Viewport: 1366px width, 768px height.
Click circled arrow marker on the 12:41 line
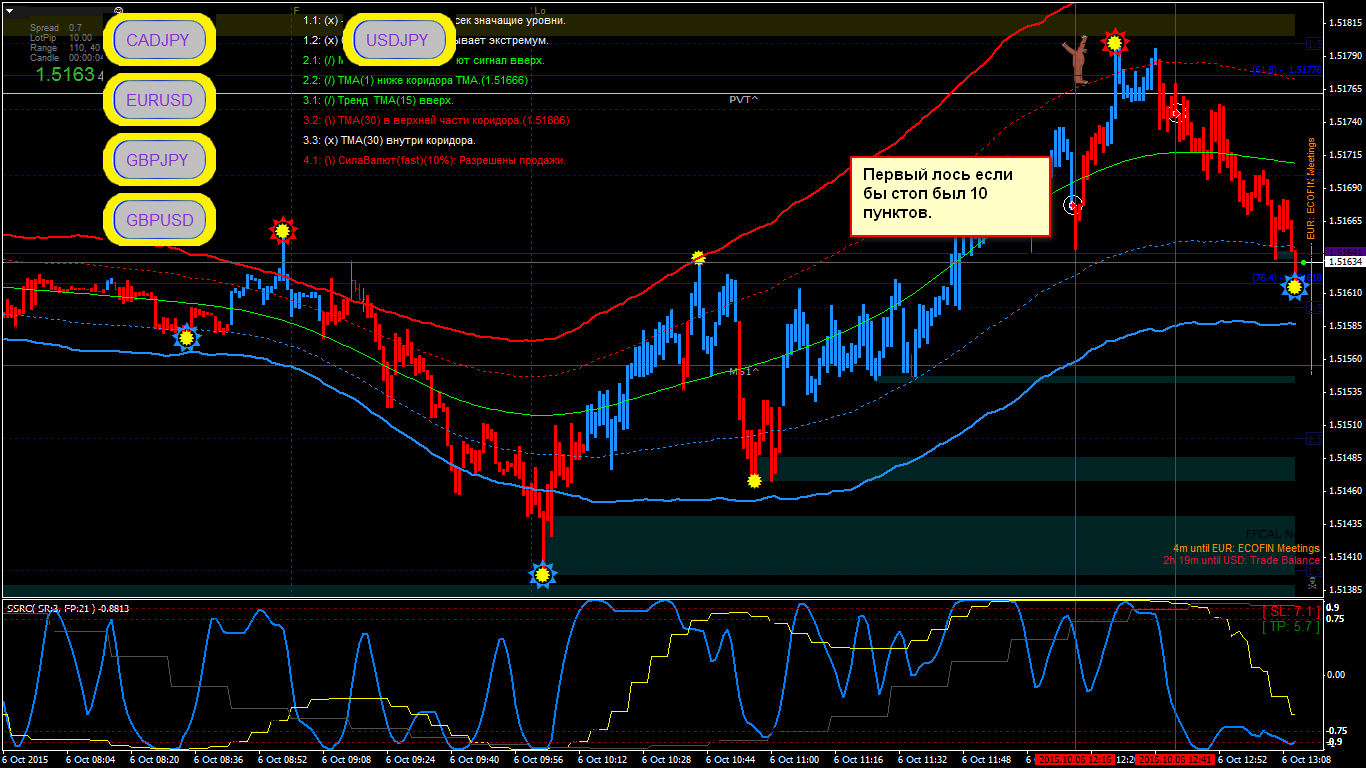tap(1176, 112)
